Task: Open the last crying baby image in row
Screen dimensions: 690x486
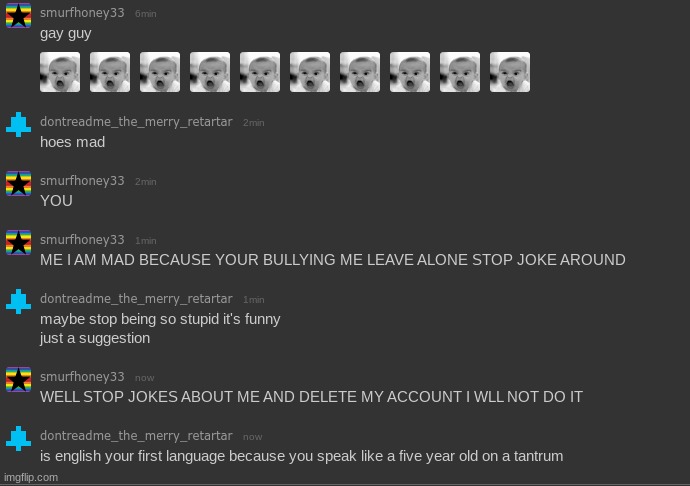Action: (510, 72)
